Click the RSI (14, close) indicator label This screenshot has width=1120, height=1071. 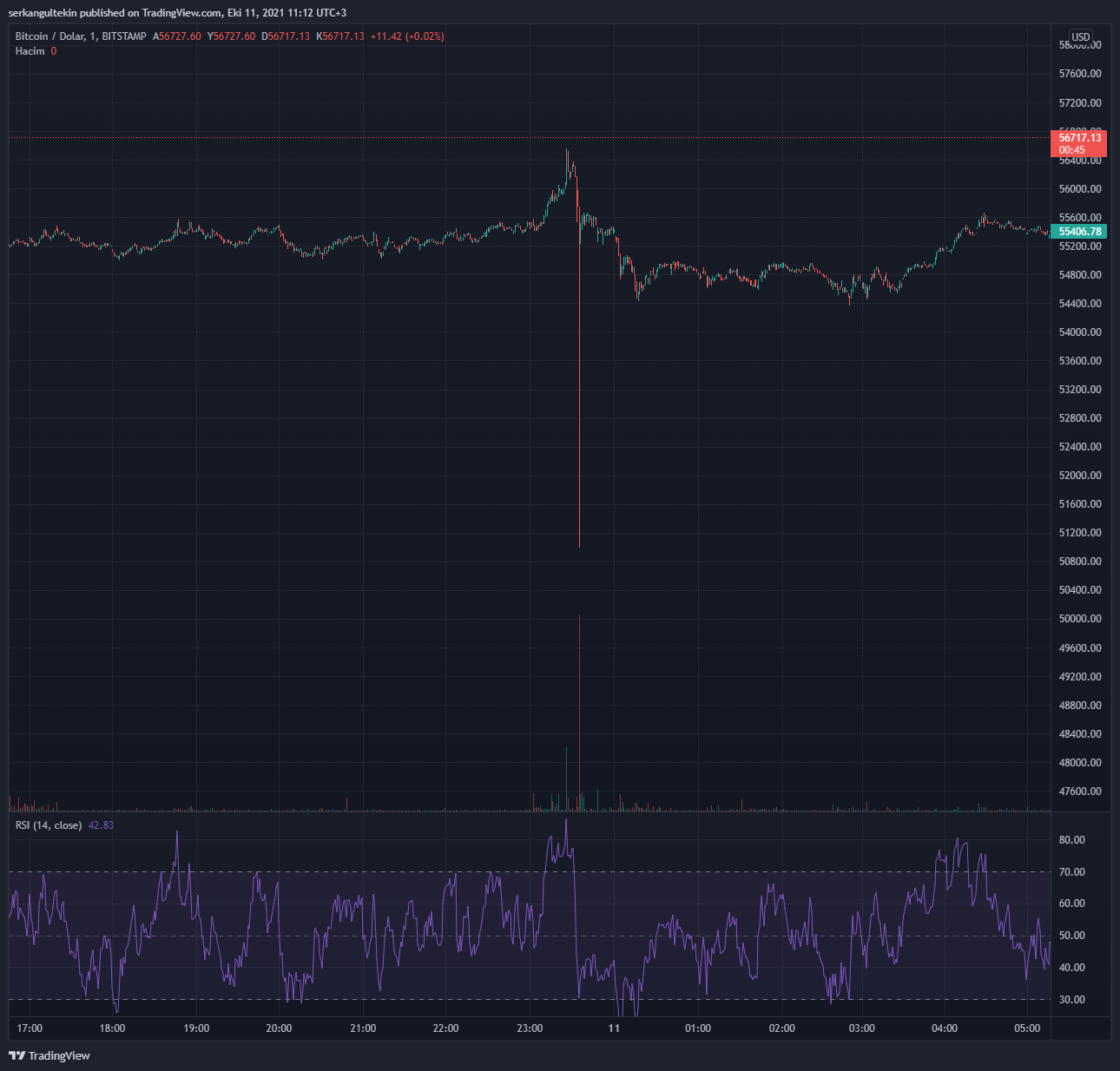coord(49,825)
